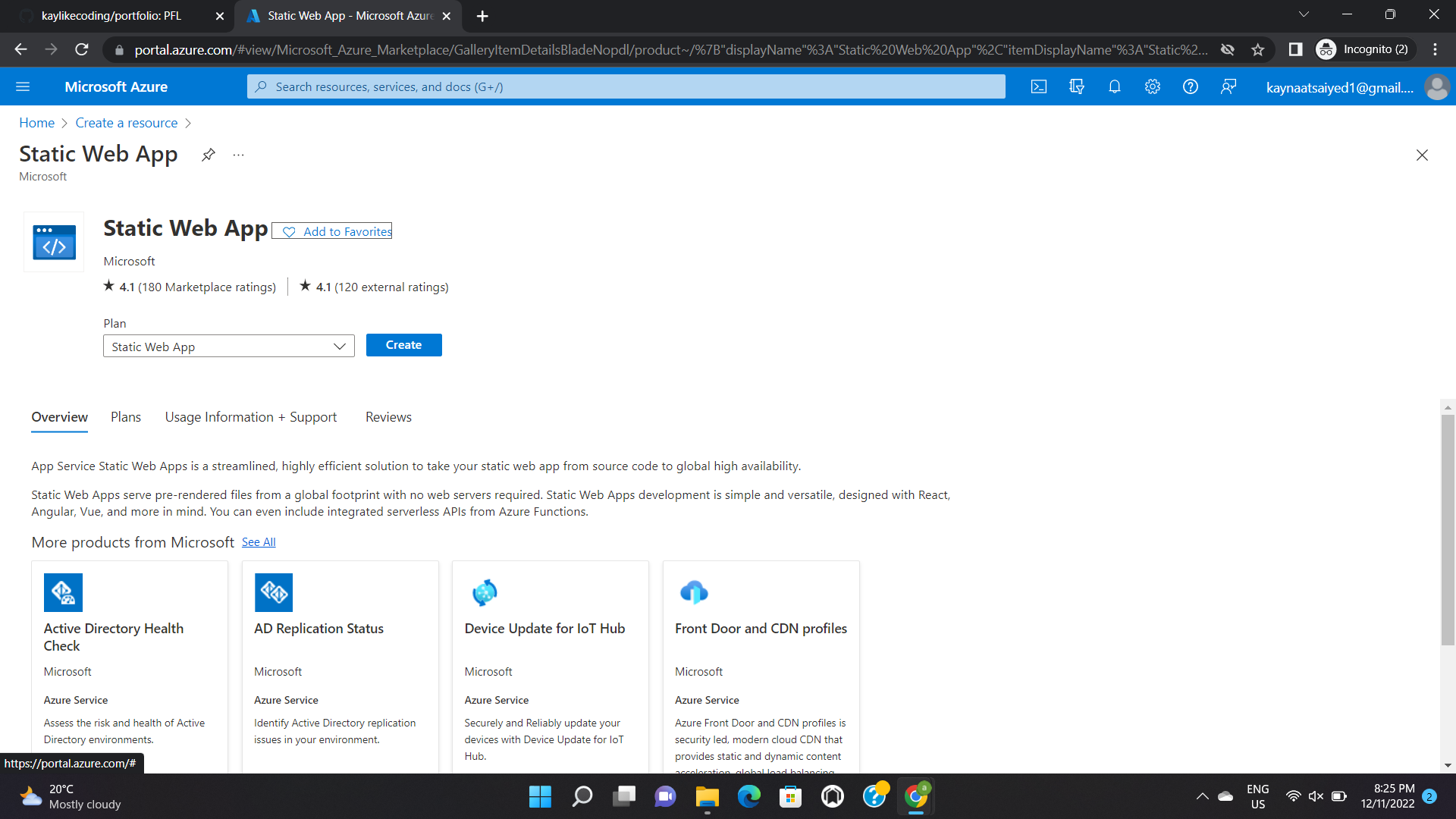The image size is (1456, 819).
Task: Open the Front Door and CDN profiles card
Action: pos(761,629)
